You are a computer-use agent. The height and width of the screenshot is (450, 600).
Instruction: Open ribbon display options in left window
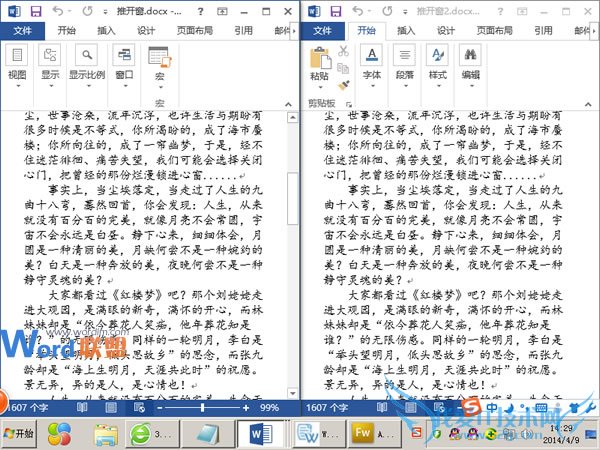point(222,11)
